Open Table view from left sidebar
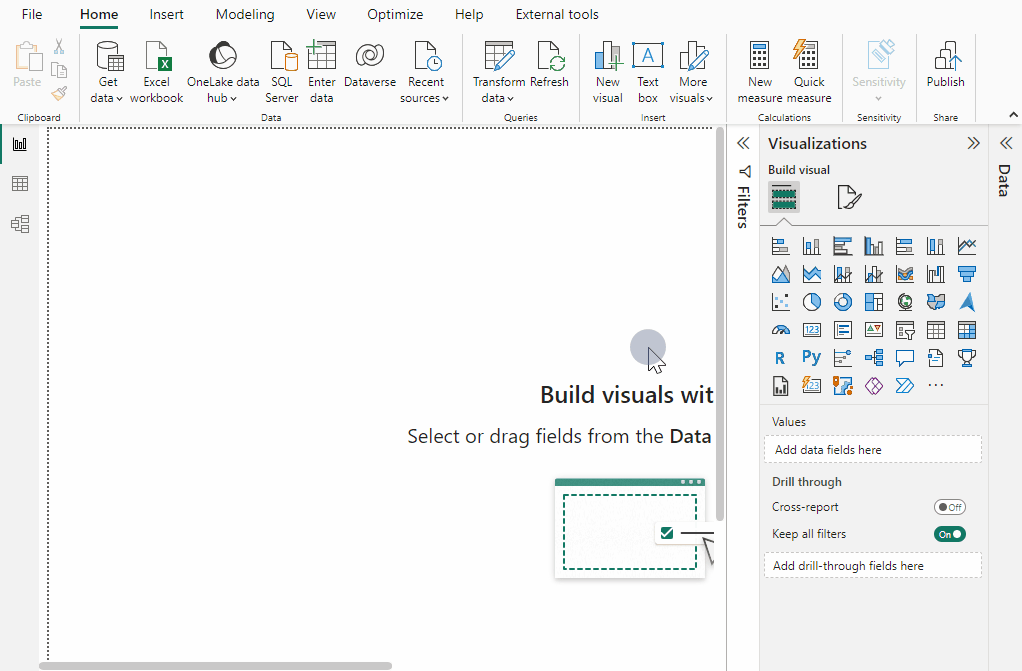The height and width of the screenshot is (671, 1022). coord(20,184)
